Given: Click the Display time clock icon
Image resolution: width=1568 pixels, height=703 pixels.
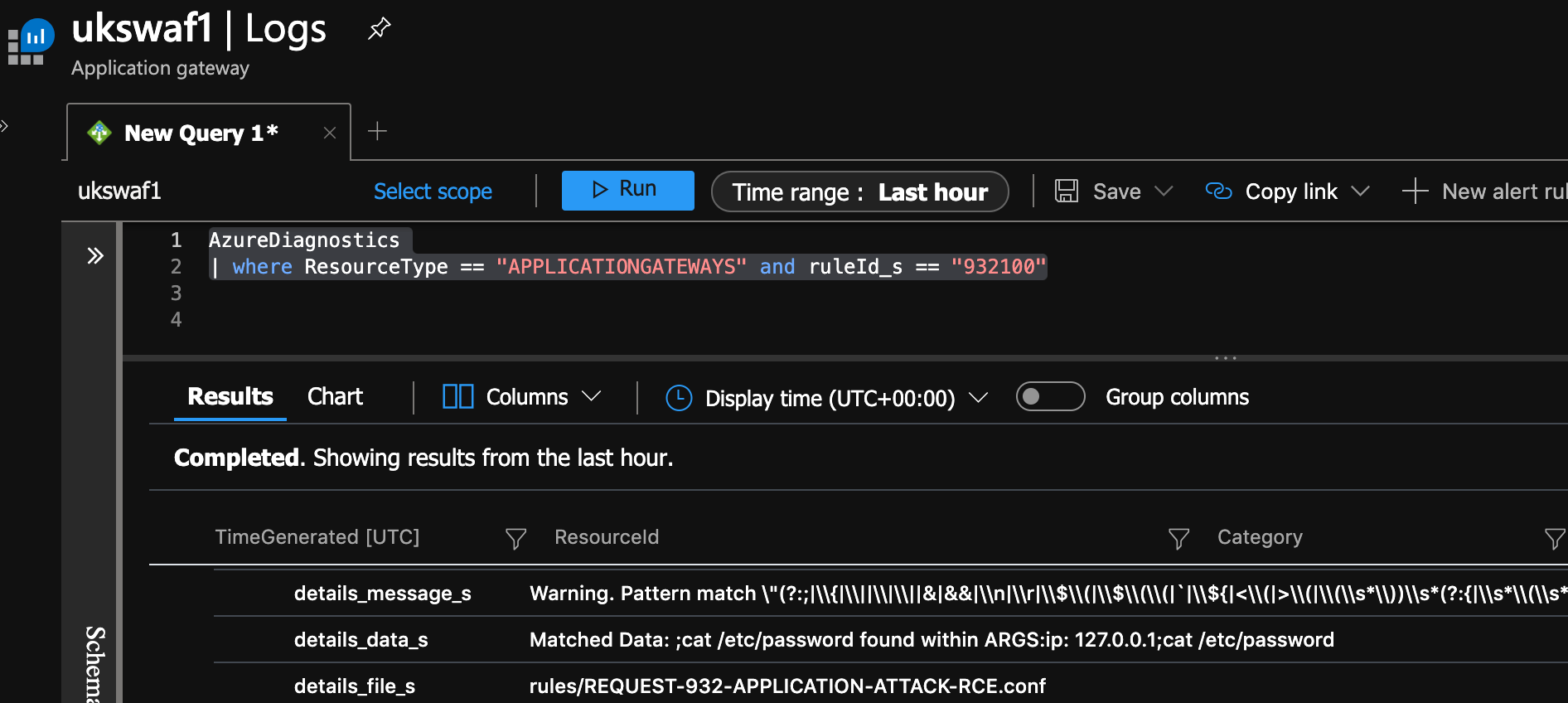Looking at the screenshot, I should coord(679,398).
